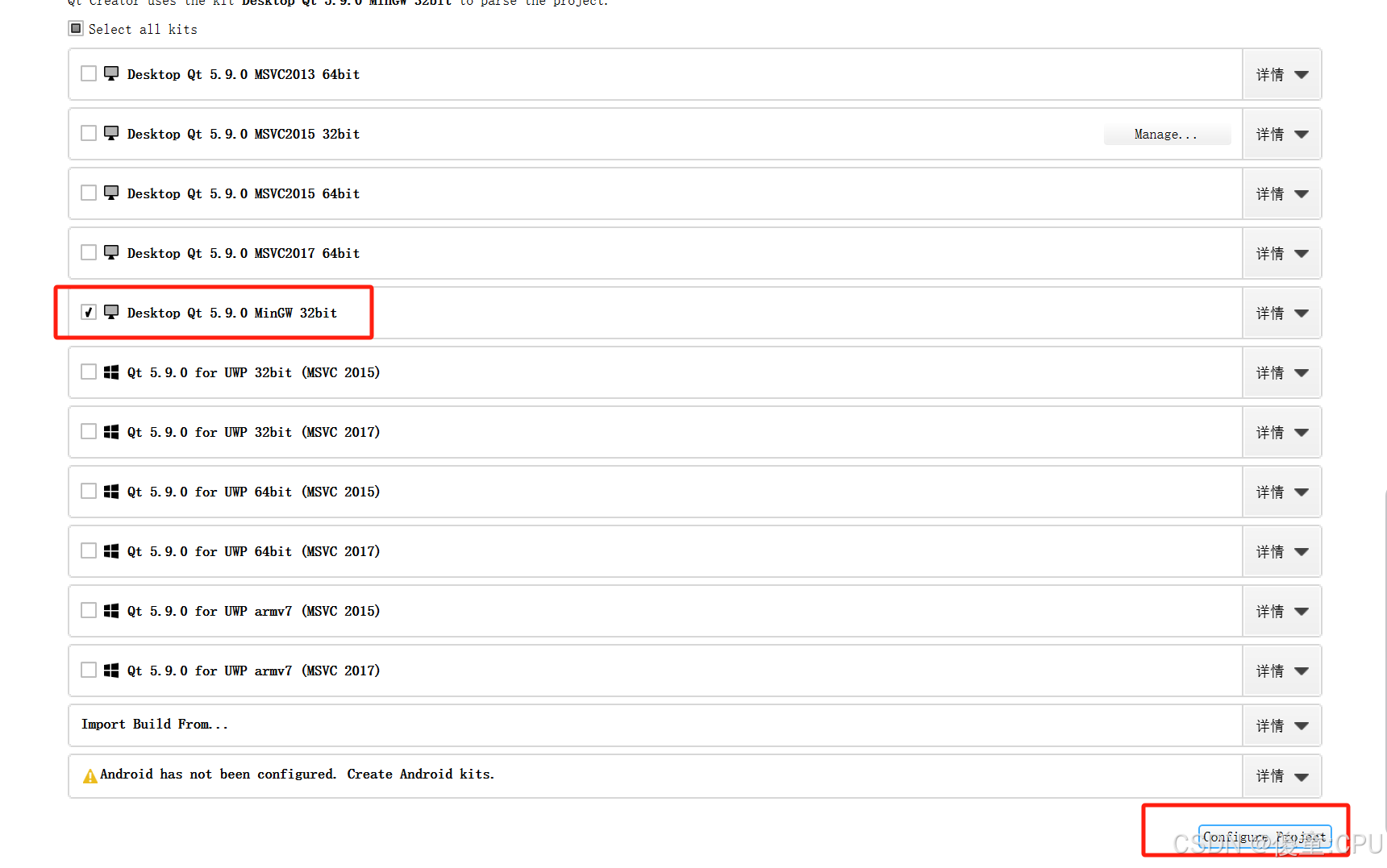1387x868 pixels.
Task: Expand details for Android not configured row
Action: pos(1281,776)
